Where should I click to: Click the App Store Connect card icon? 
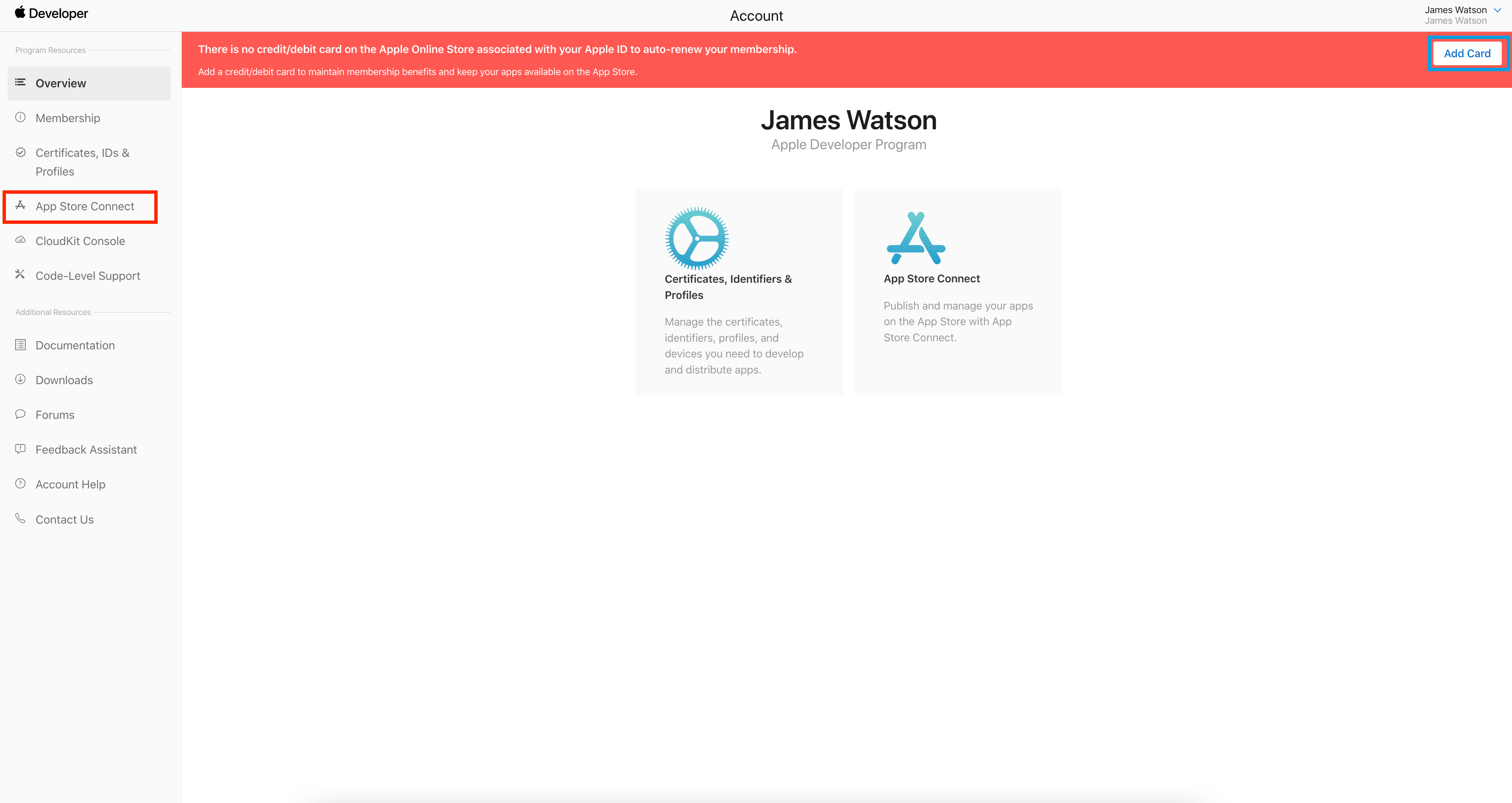(916, 238)
